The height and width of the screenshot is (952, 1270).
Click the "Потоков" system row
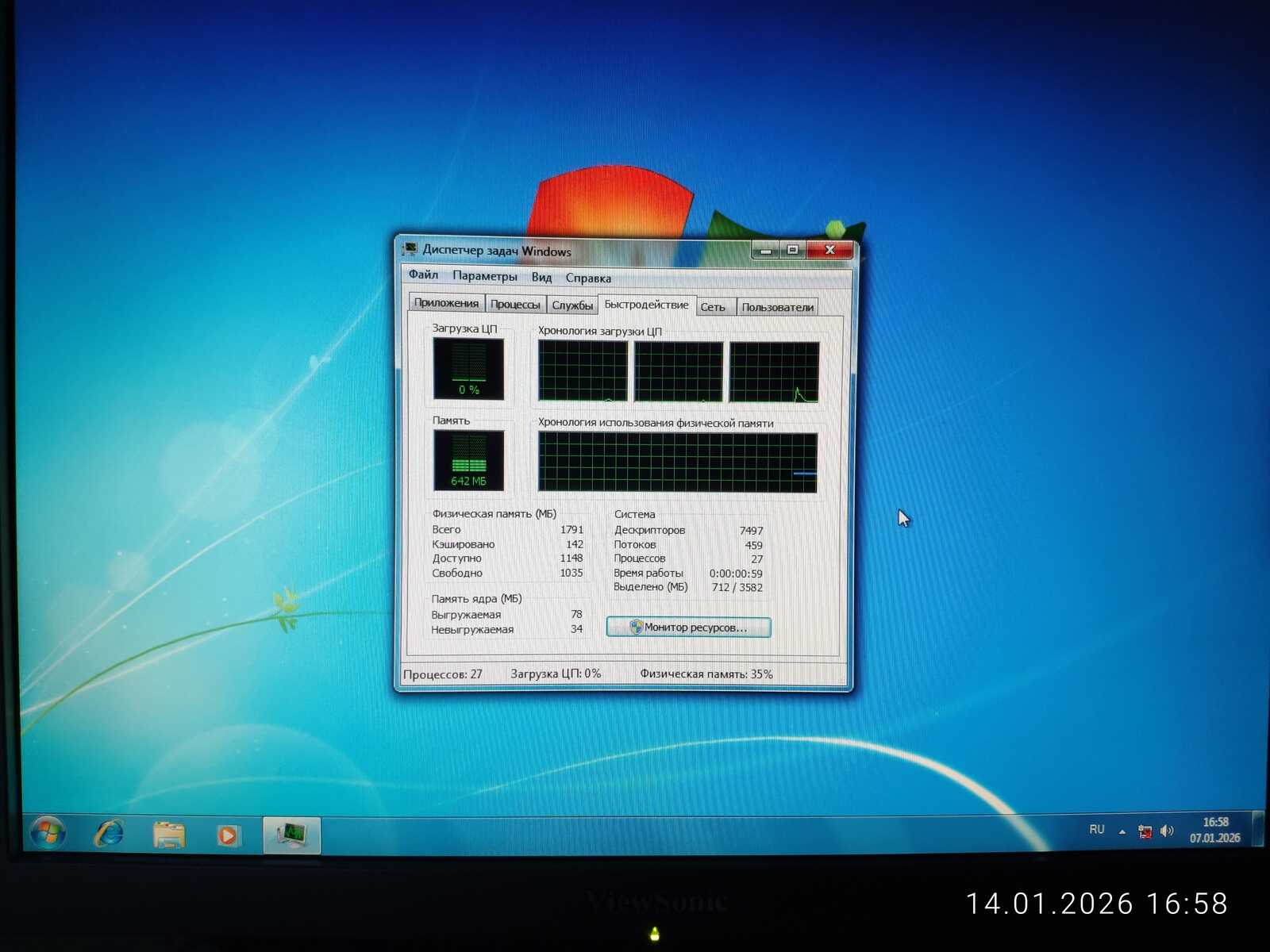[x=688, y=545]
